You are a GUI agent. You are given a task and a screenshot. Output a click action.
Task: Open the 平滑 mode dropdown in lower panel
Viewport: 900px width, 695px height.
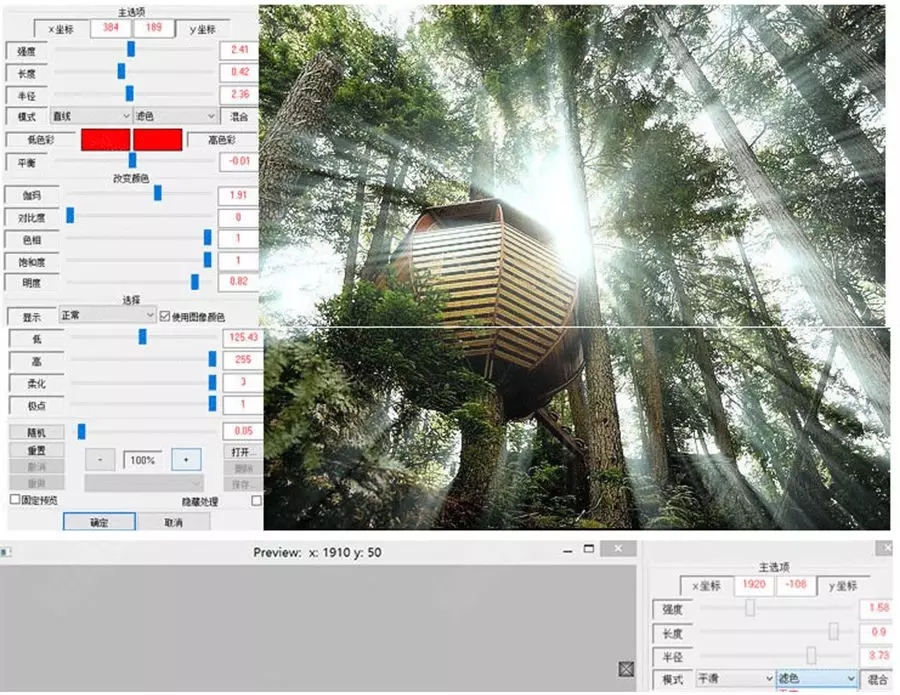tap(735, 678)
